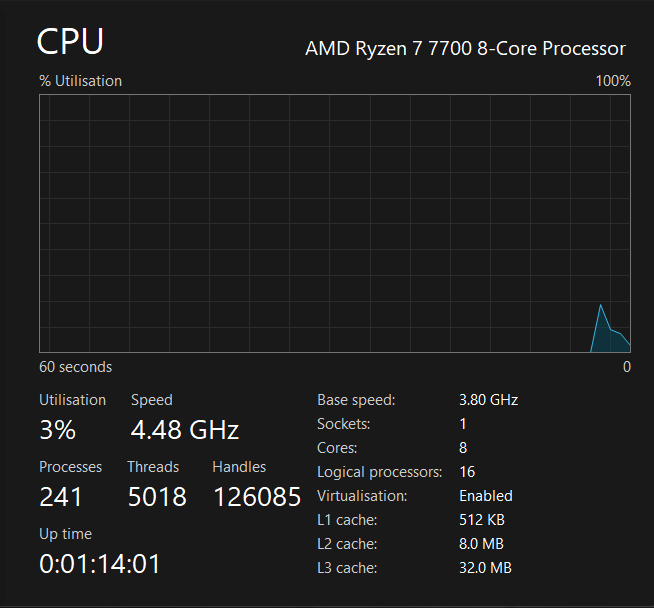Click the L3 cache 32.0 MB value
Viewport: 654px width, 608px height.
(x=485, y=568)
